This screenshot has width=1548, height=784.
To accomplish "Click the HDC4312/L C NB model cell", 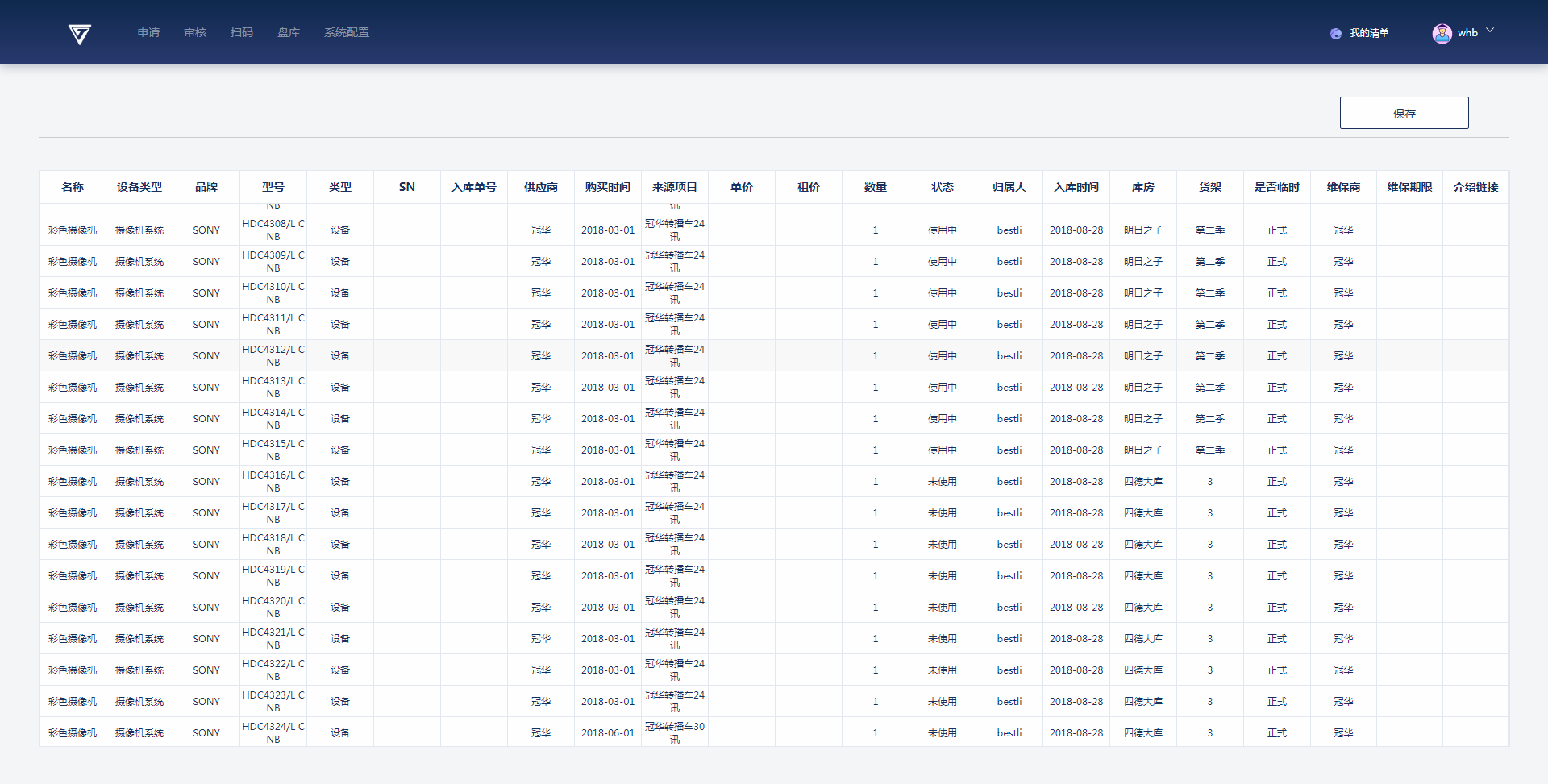I will coord(273,355).
